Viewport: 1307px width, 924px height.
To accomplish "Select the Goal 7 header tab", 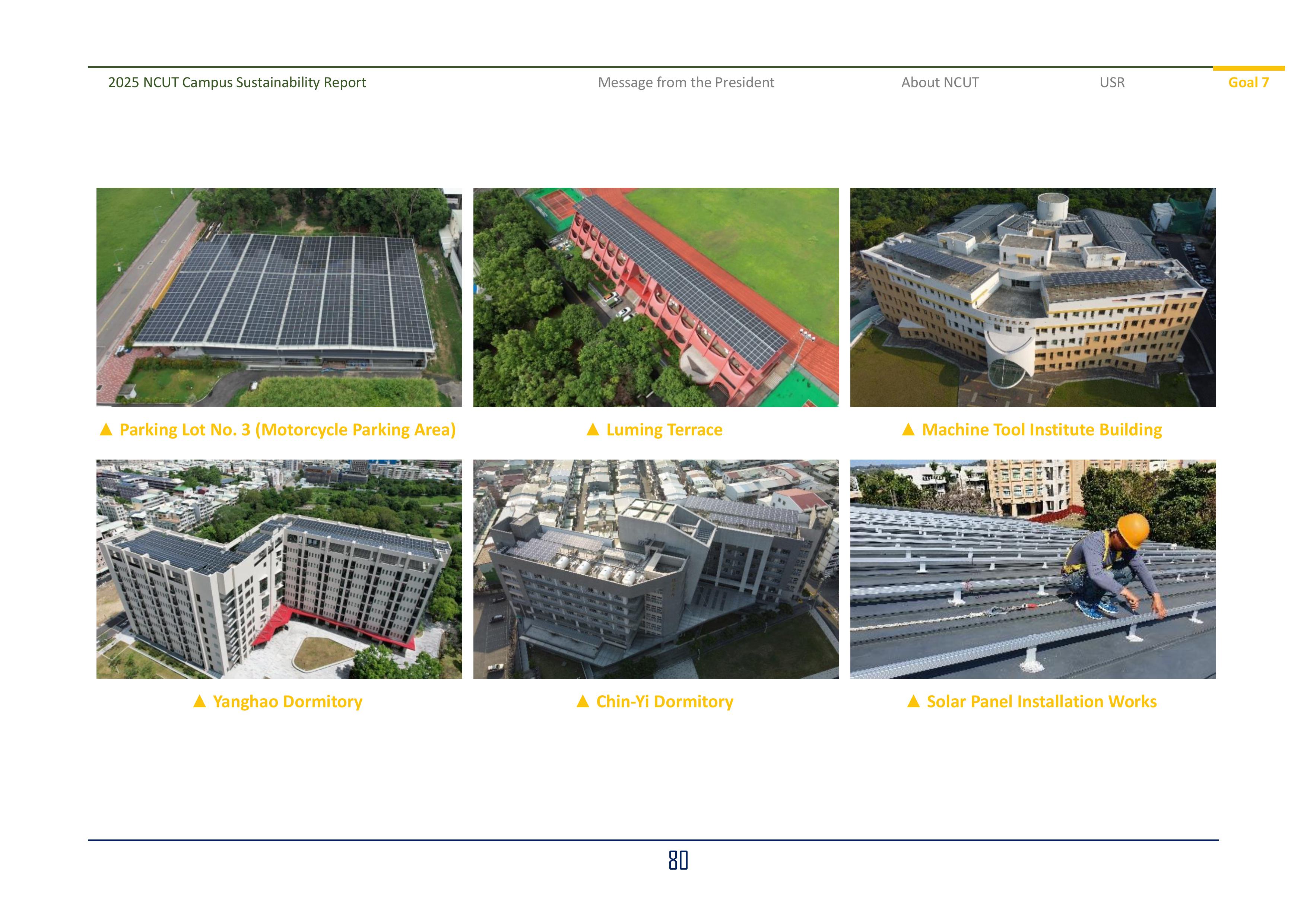I will click(1248, 83).
